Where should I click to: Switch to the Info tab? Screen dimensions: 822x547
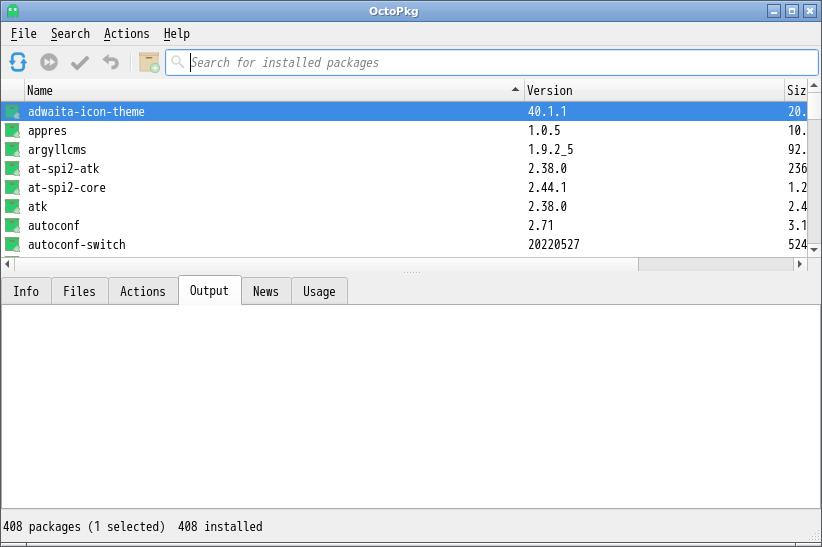pyautogui.click(x=26, y=291)
